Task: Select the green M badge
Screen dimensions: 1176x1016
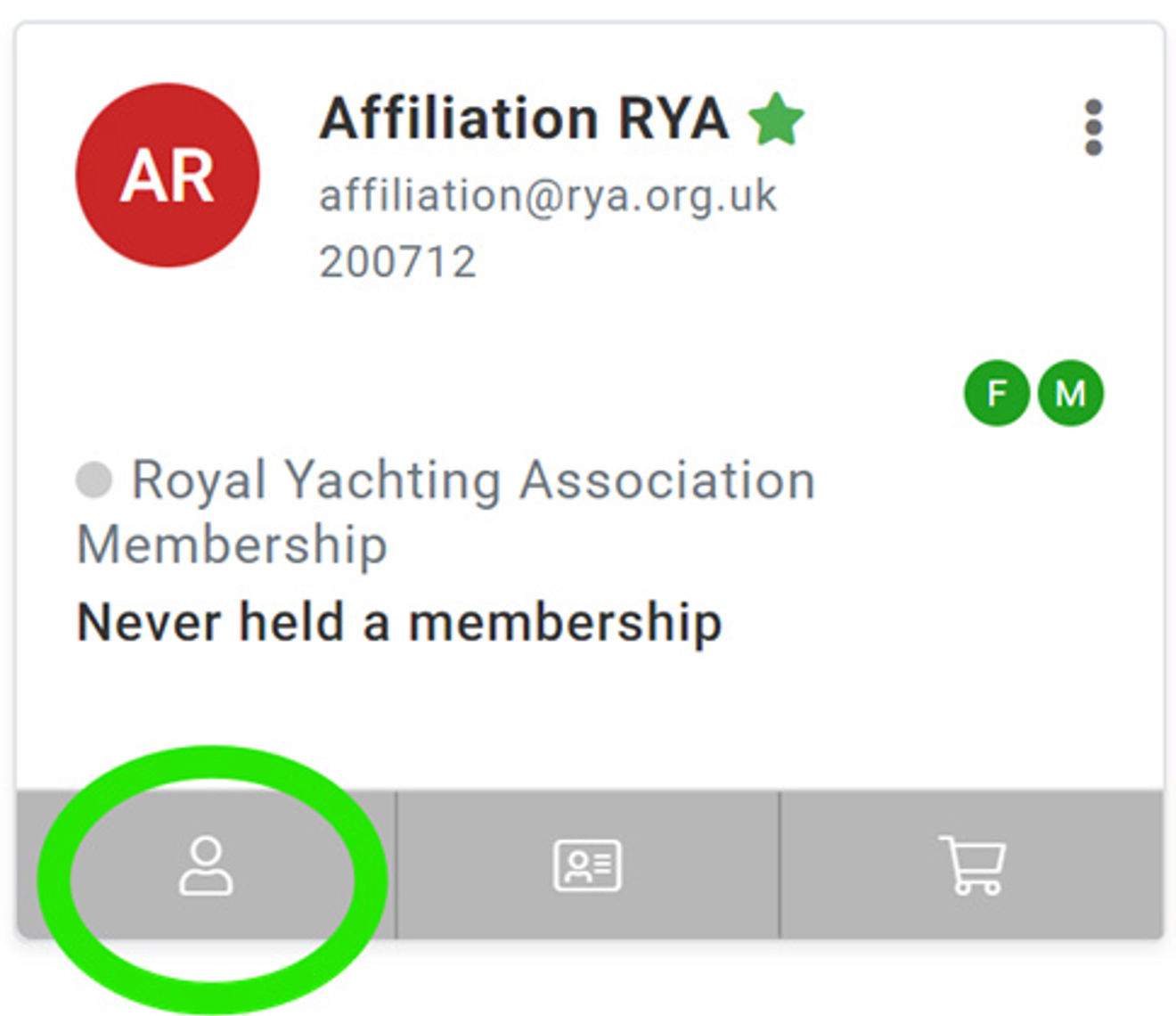Action: [x=1070, y=393]
